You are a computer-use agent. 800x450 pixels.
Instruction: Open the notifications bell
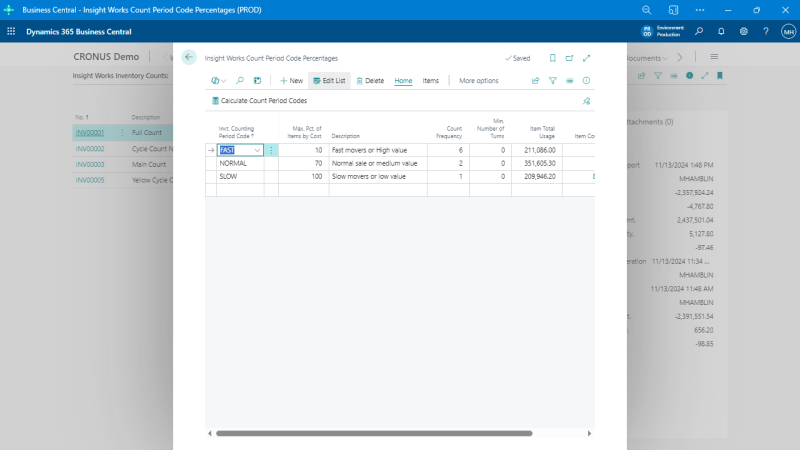pyautogui.click(x=721, y=31)
